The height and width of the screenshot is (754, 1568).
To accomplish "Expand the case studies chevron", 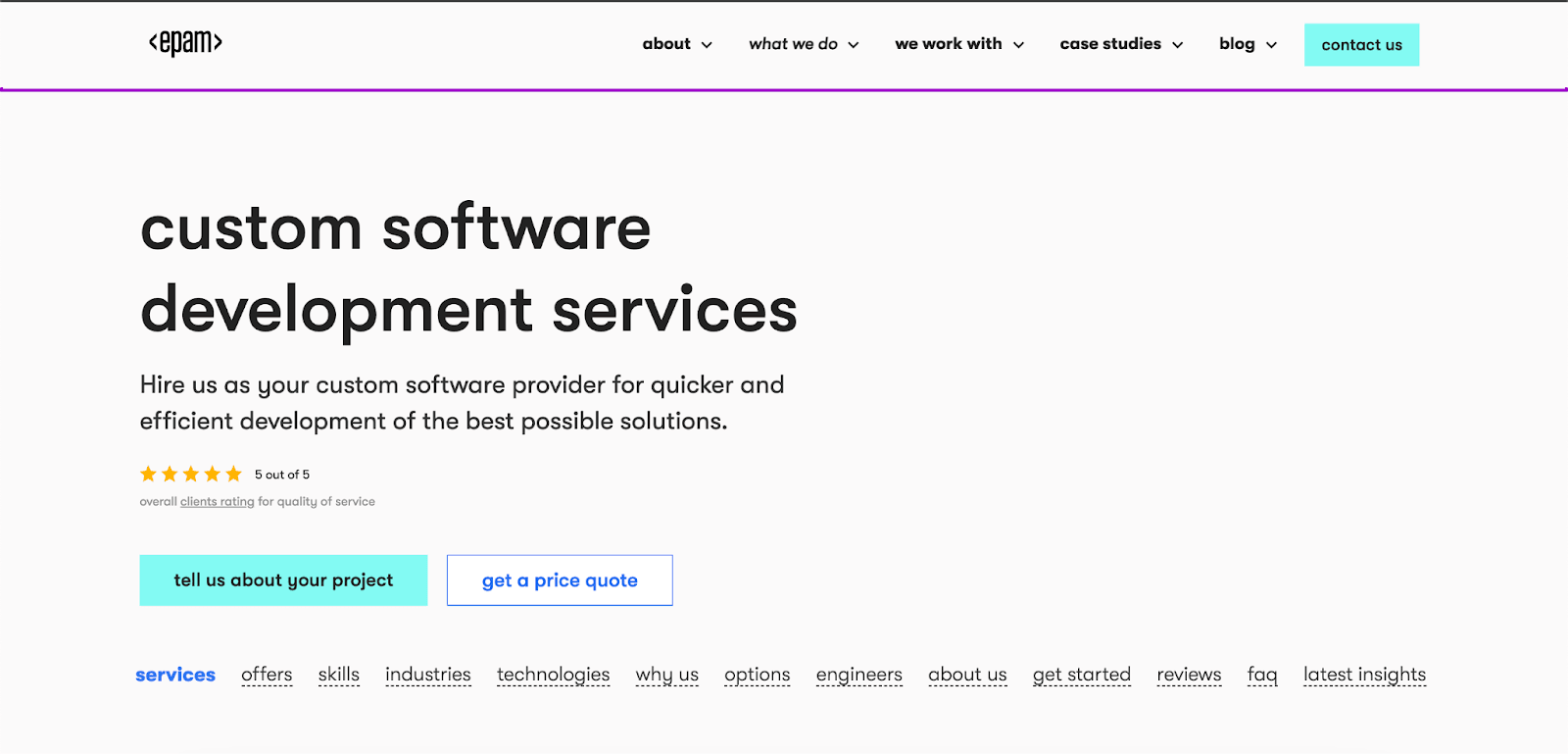I will coord(1178,45).
